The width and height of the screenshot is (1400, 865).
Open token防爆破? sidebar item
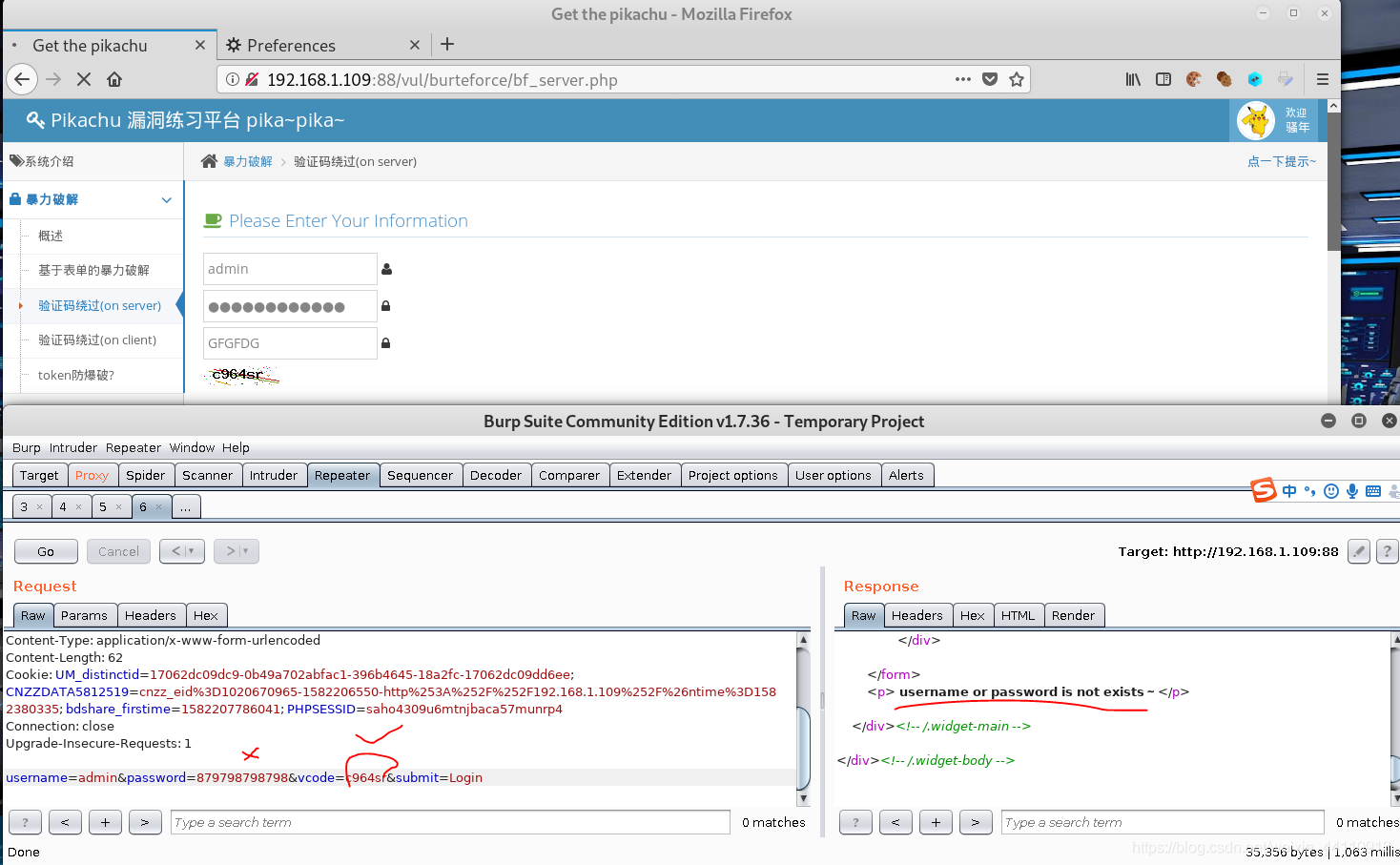point(76,375)
